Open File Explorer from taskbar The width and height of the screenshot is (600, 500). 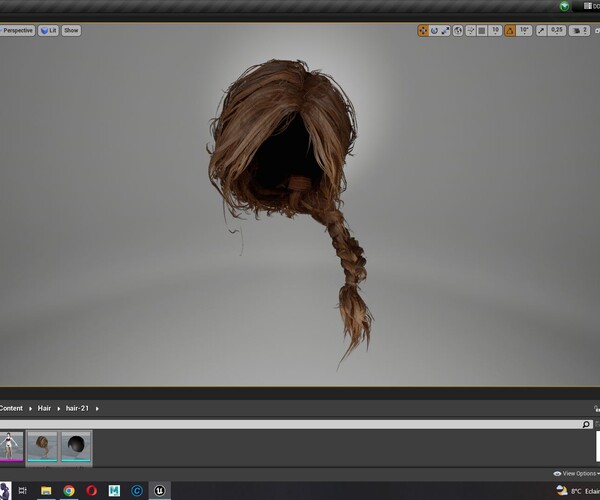46,490
